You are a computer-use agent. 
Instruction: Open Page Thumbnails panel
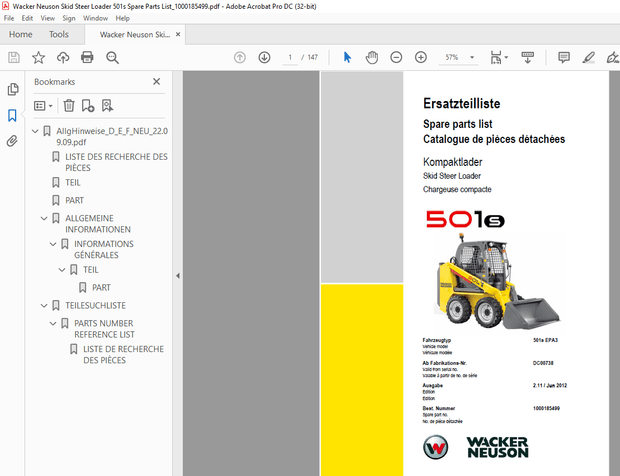(13, 89)
